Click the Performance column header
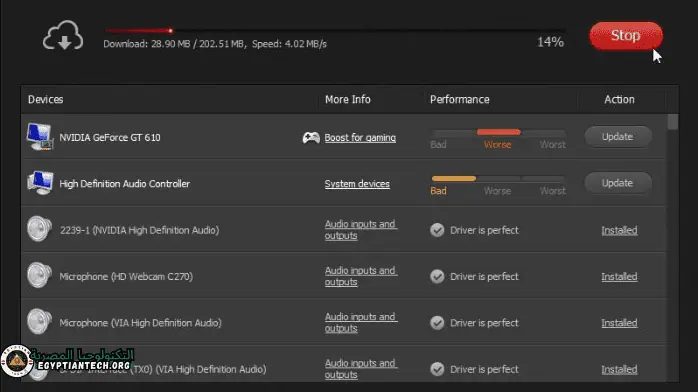This screenshot has width=698, height=392. (459, 99)
